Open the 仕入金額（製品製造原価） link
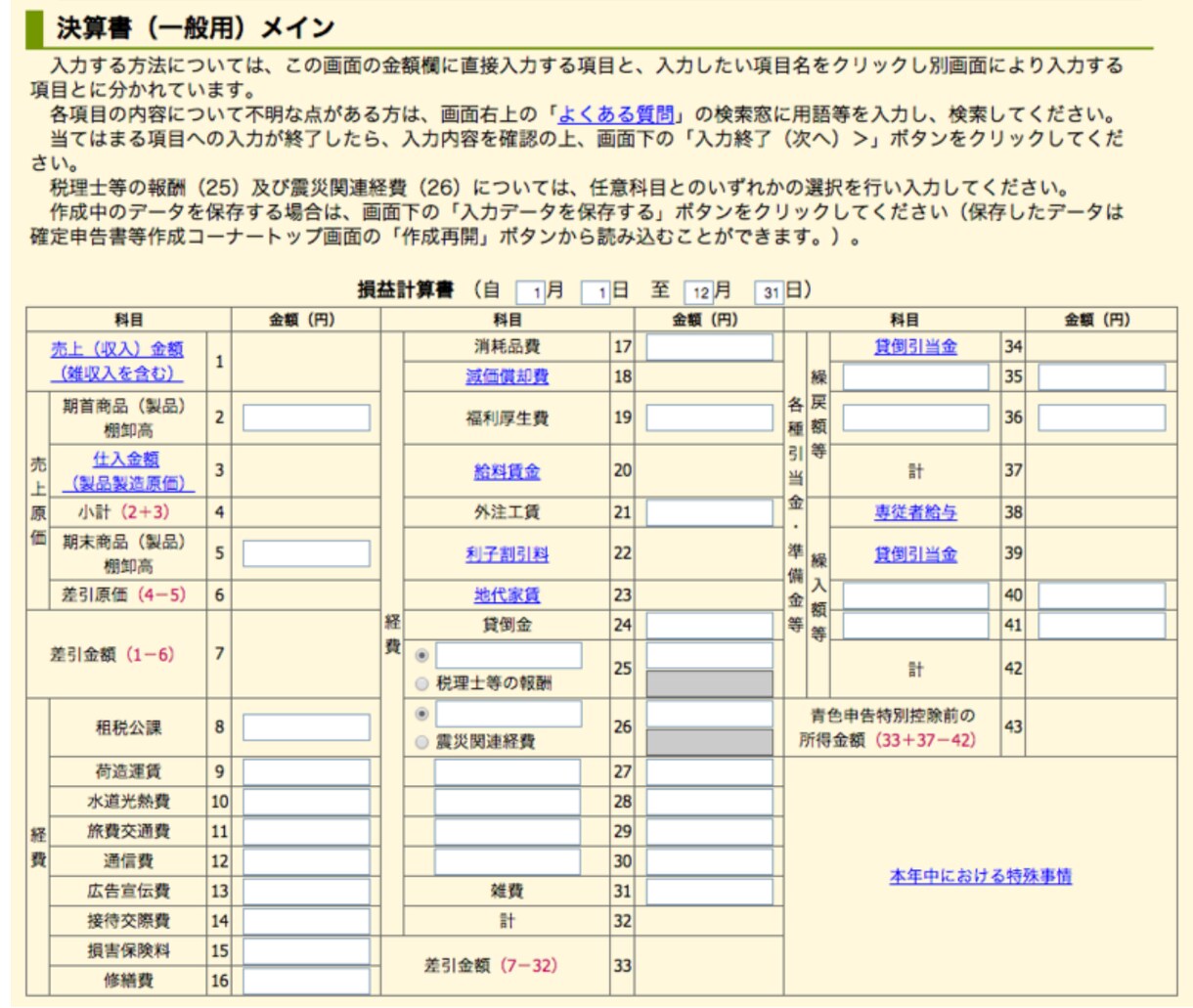The image size is (1193, 1008). [127, 470]
